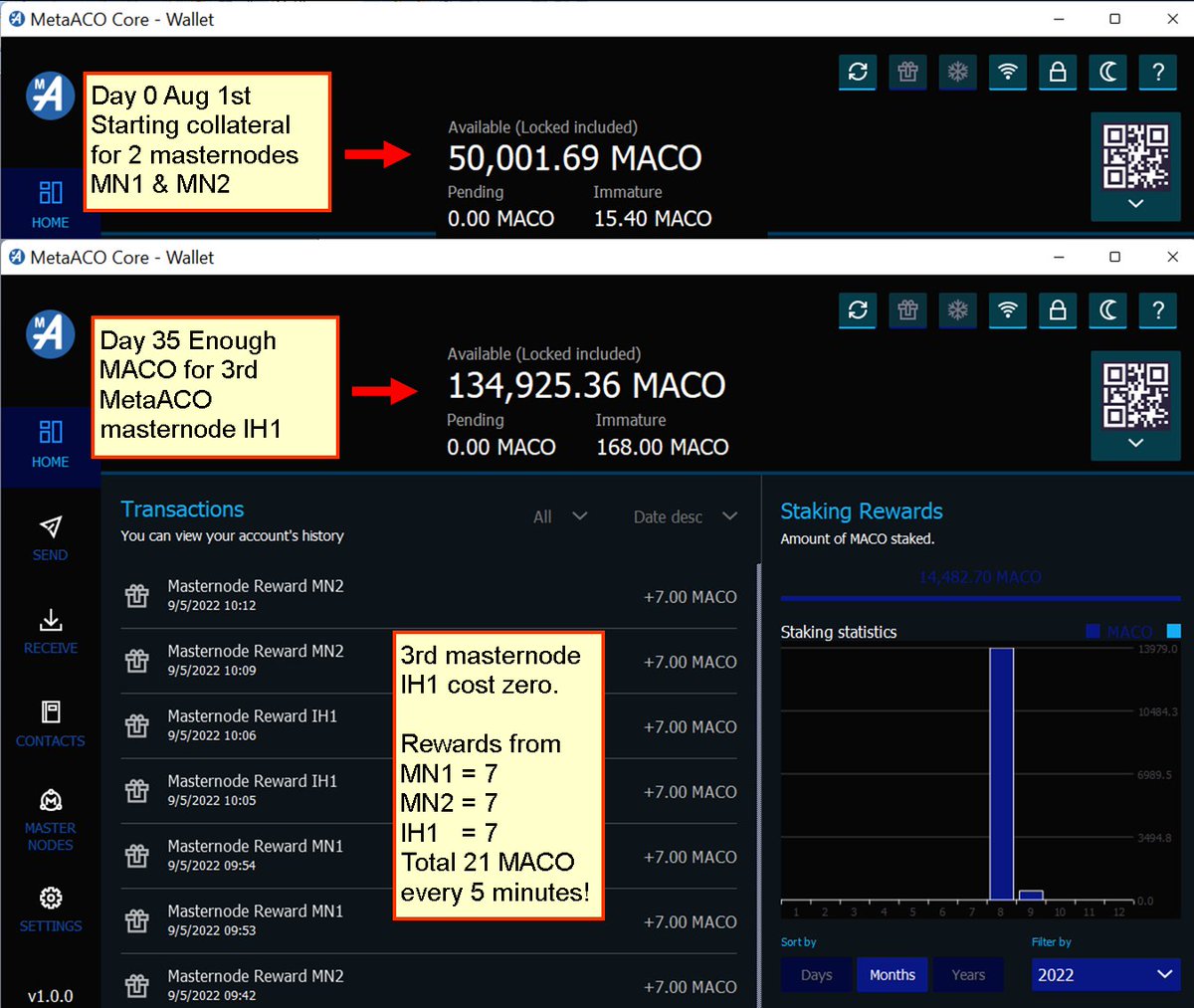
Task: Click the tall month 8 bar in the staking chart
Action: pos(1001,774)
